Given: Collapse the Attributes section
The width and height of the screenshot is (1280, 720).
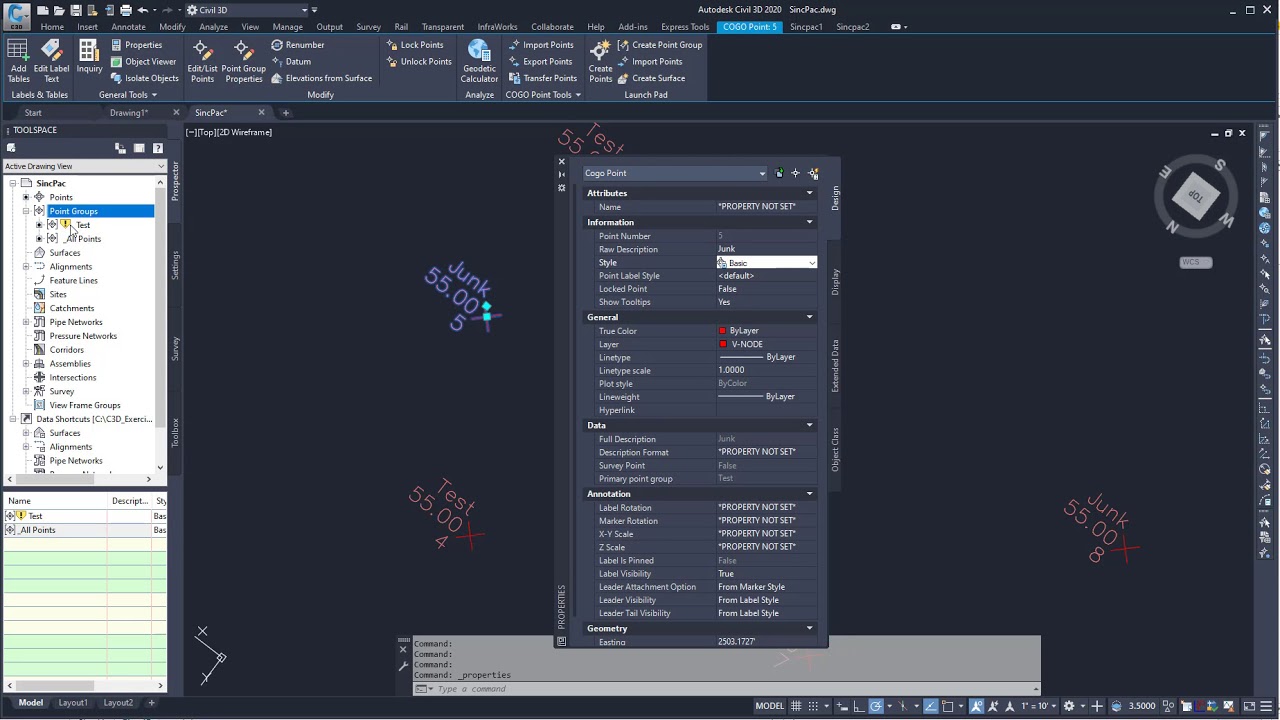Looking at the screenshot, I should [809, 193].
